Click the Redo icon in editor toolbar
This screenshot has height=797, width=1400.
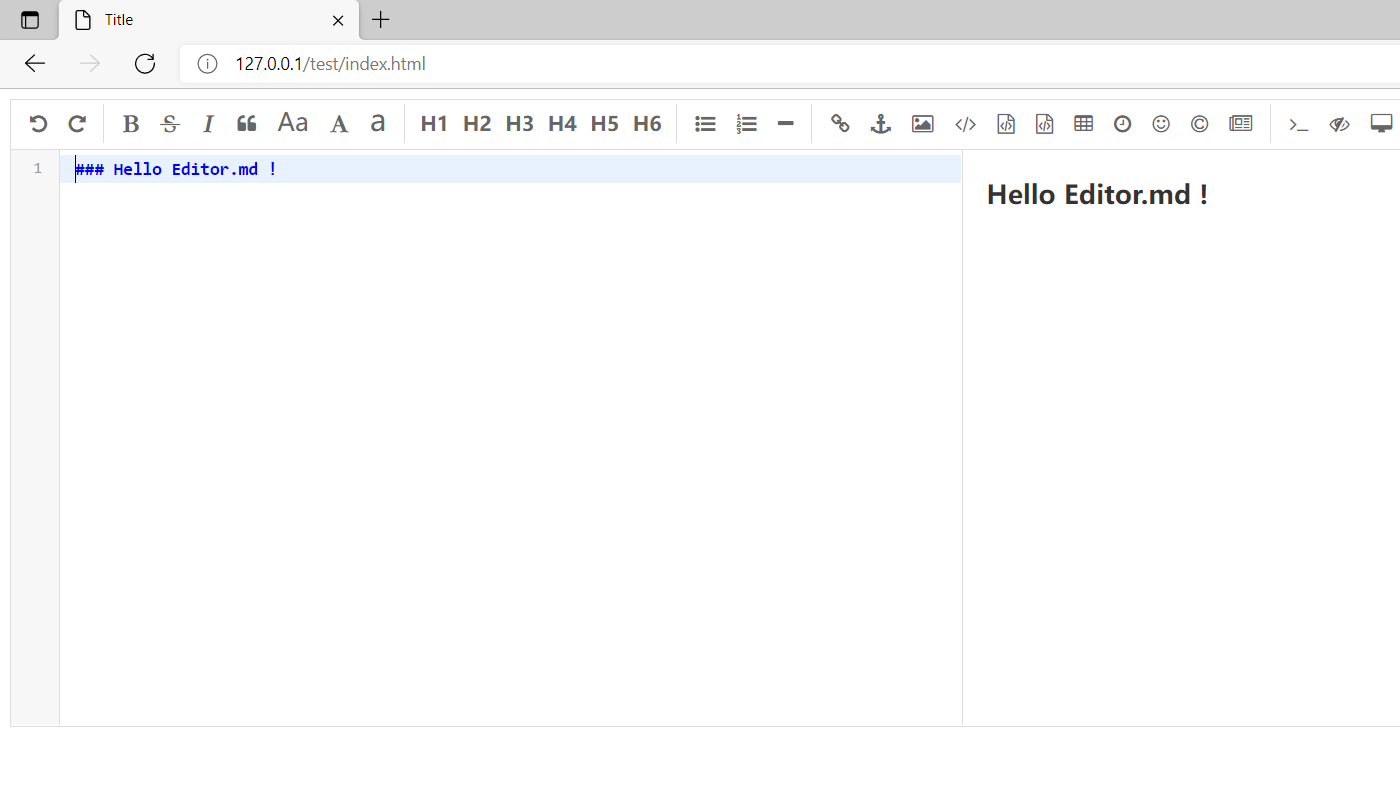77,124
